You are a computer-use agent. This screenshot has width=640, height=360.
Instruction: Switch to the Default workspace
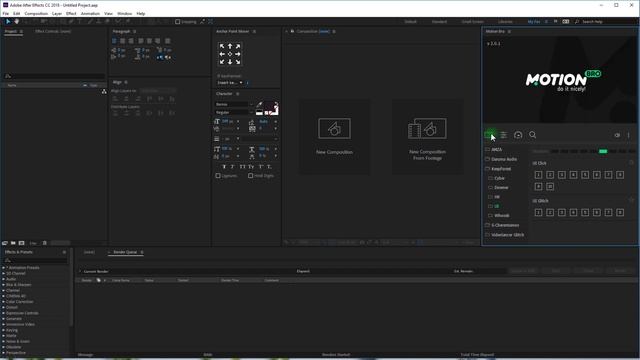pos(410,22)
